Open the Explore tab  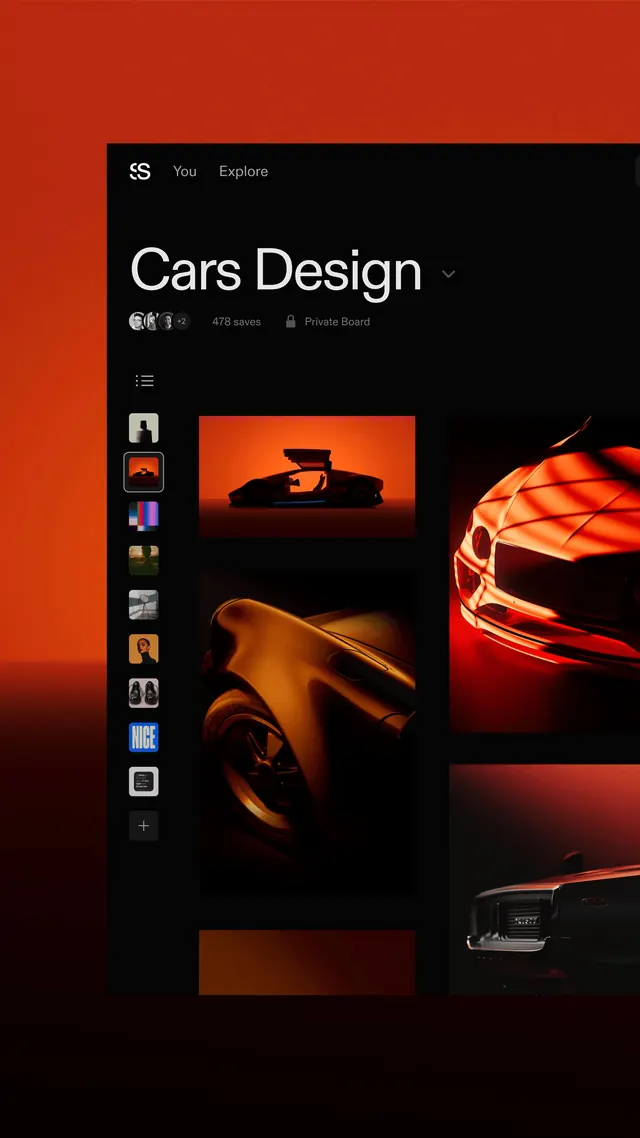(x=244, y=171)
